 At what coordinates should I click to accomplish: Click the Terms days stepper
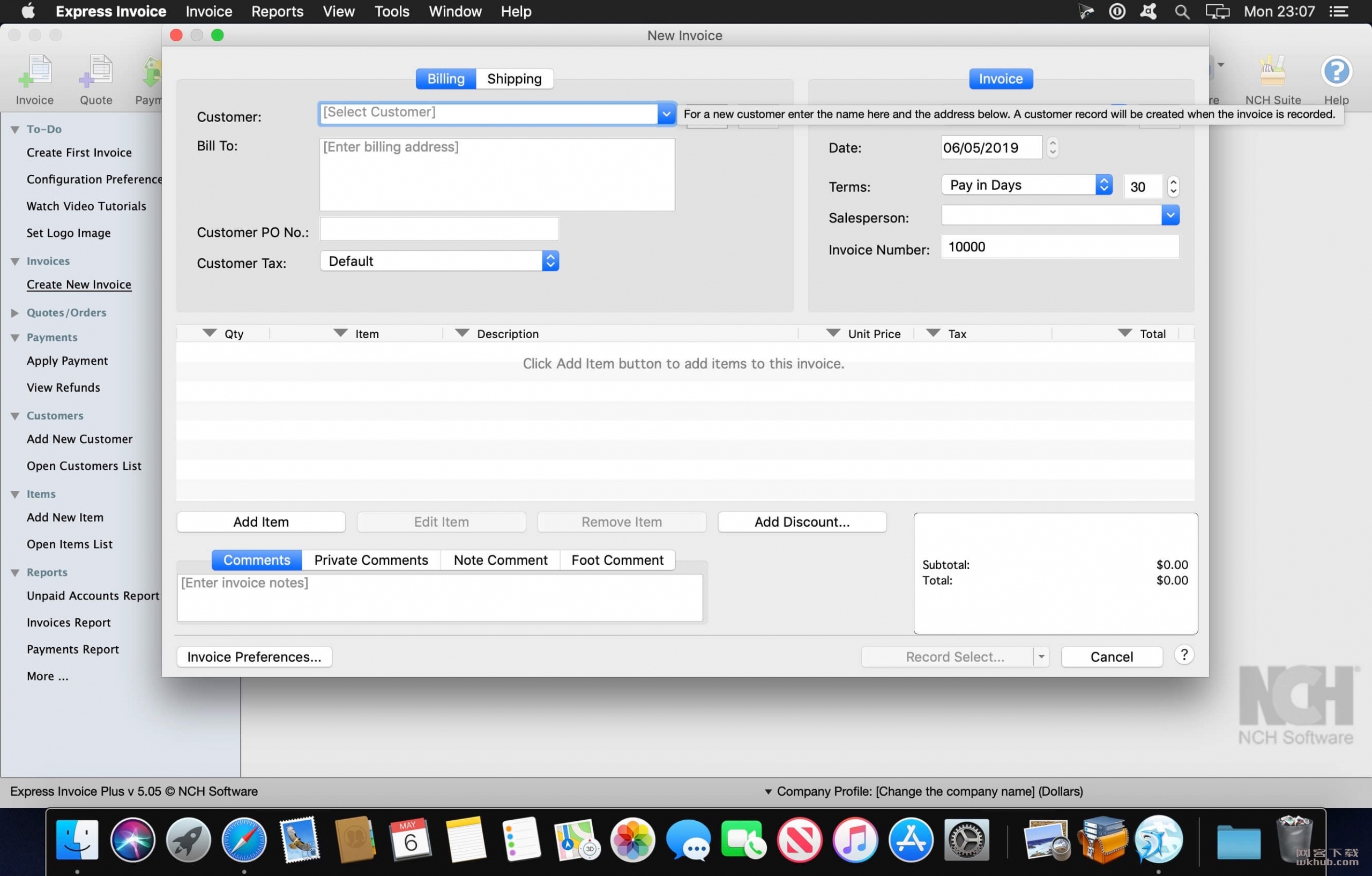click(x=1173, y=186)
